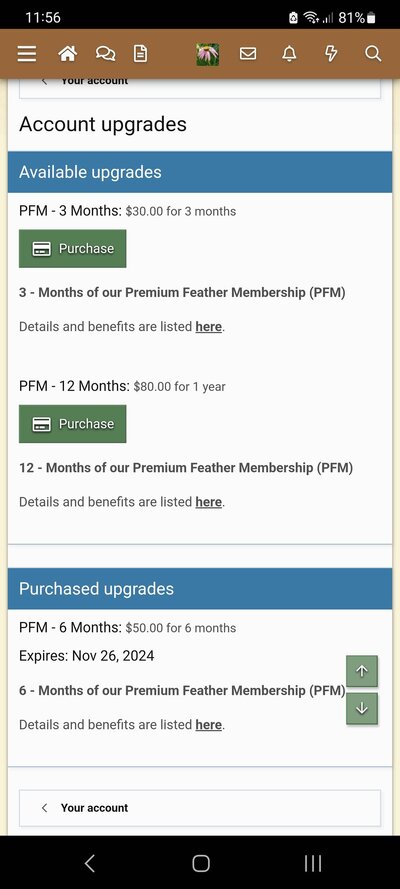The width and height of the screenshot is (400, 889).
Task: Open What's new lightning bolt icon
Action: click(x=331, y=54)
